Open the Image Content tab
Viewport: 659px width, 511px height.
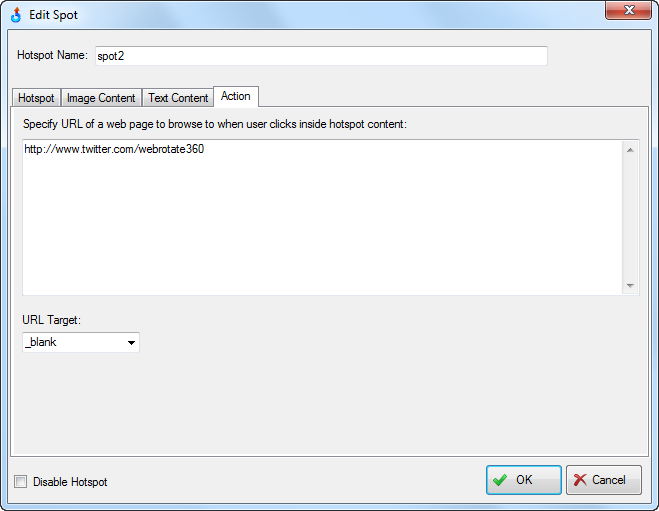tap(101, 98)
